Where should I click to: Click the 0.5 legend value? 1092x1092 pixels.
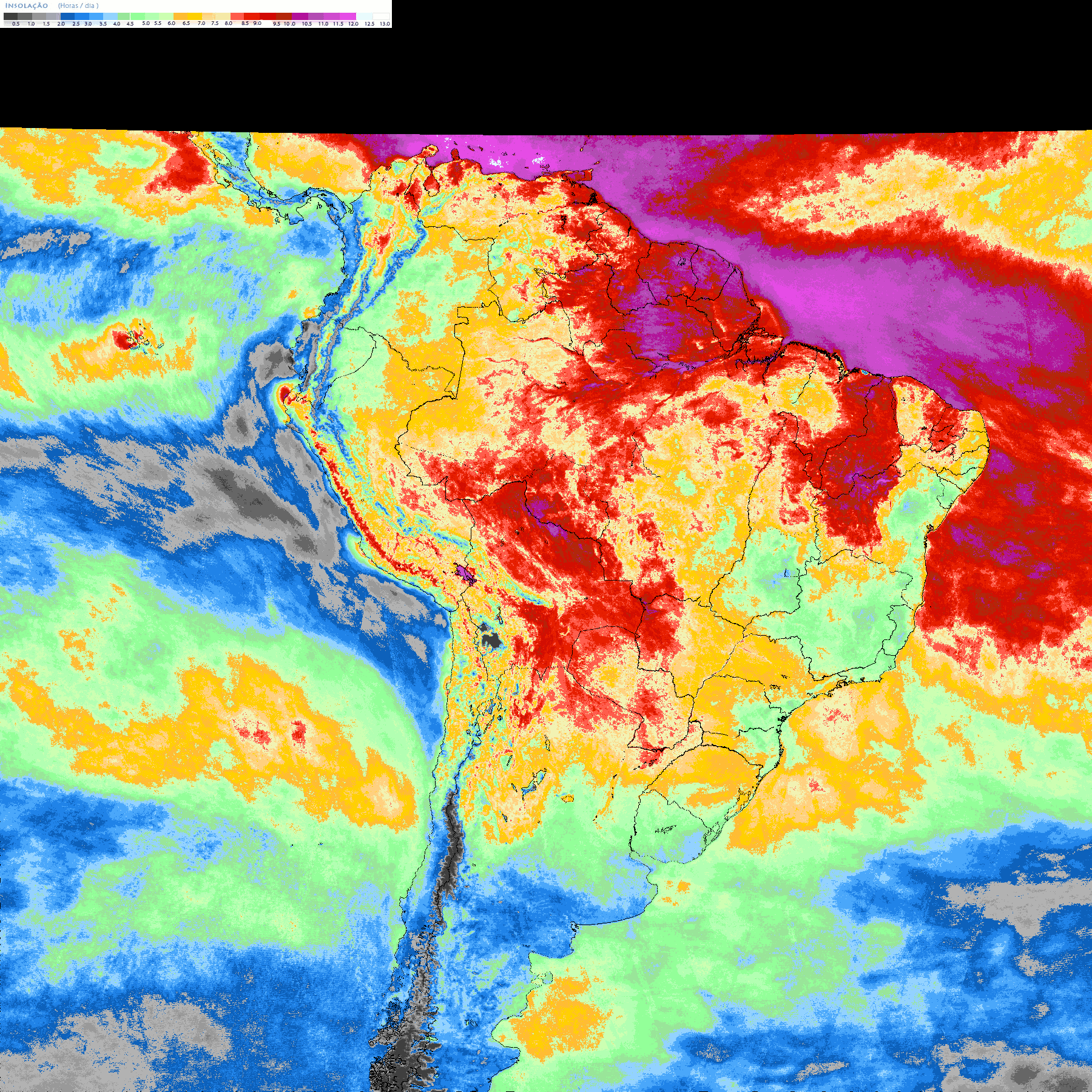[x=16, y=24]
